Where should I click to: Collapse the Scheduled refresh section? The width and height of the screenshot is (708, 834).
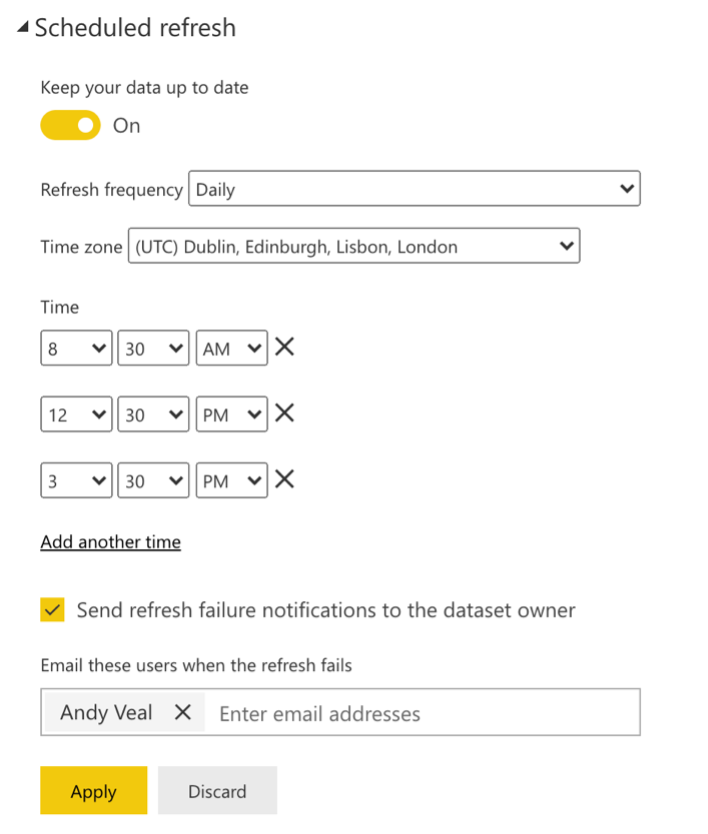pos(22,28)
